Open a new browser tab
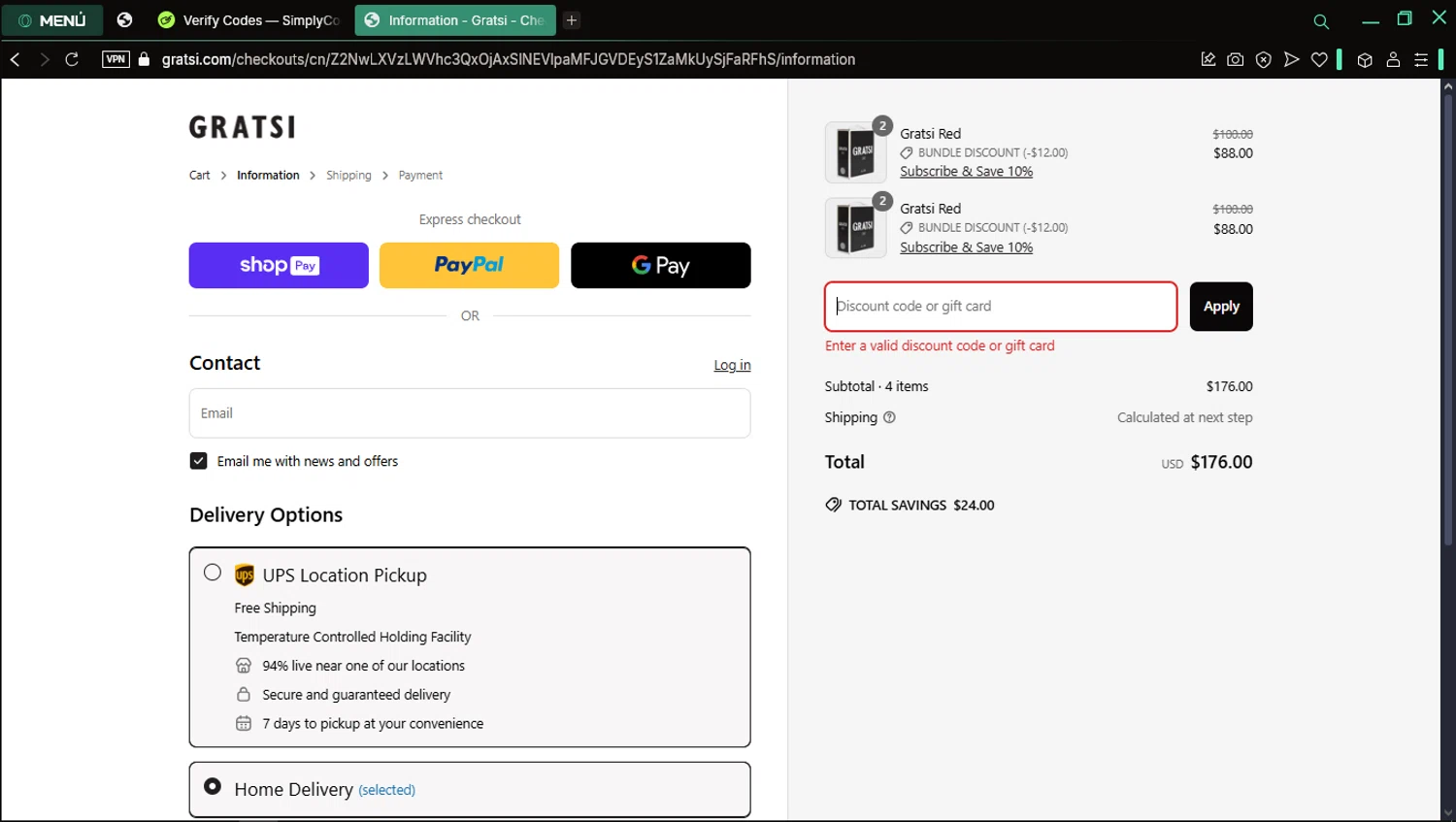1456x822 pixels. tap(572, 20)
